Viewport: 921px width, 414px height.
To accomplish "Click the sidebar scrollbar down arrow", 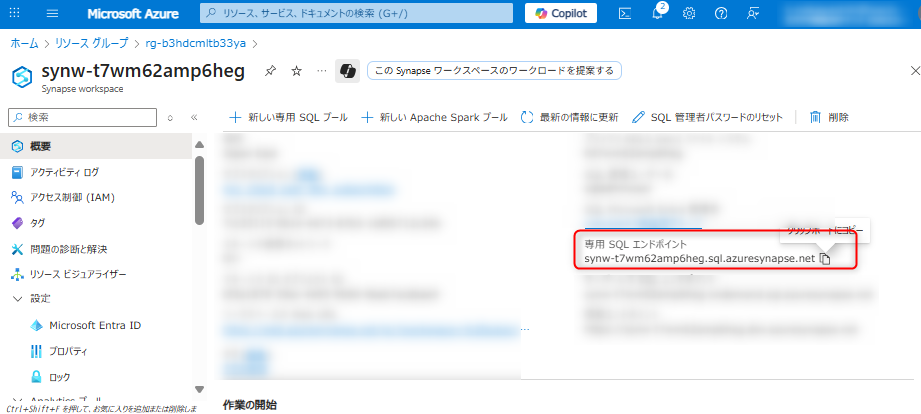I will (200, 389).
